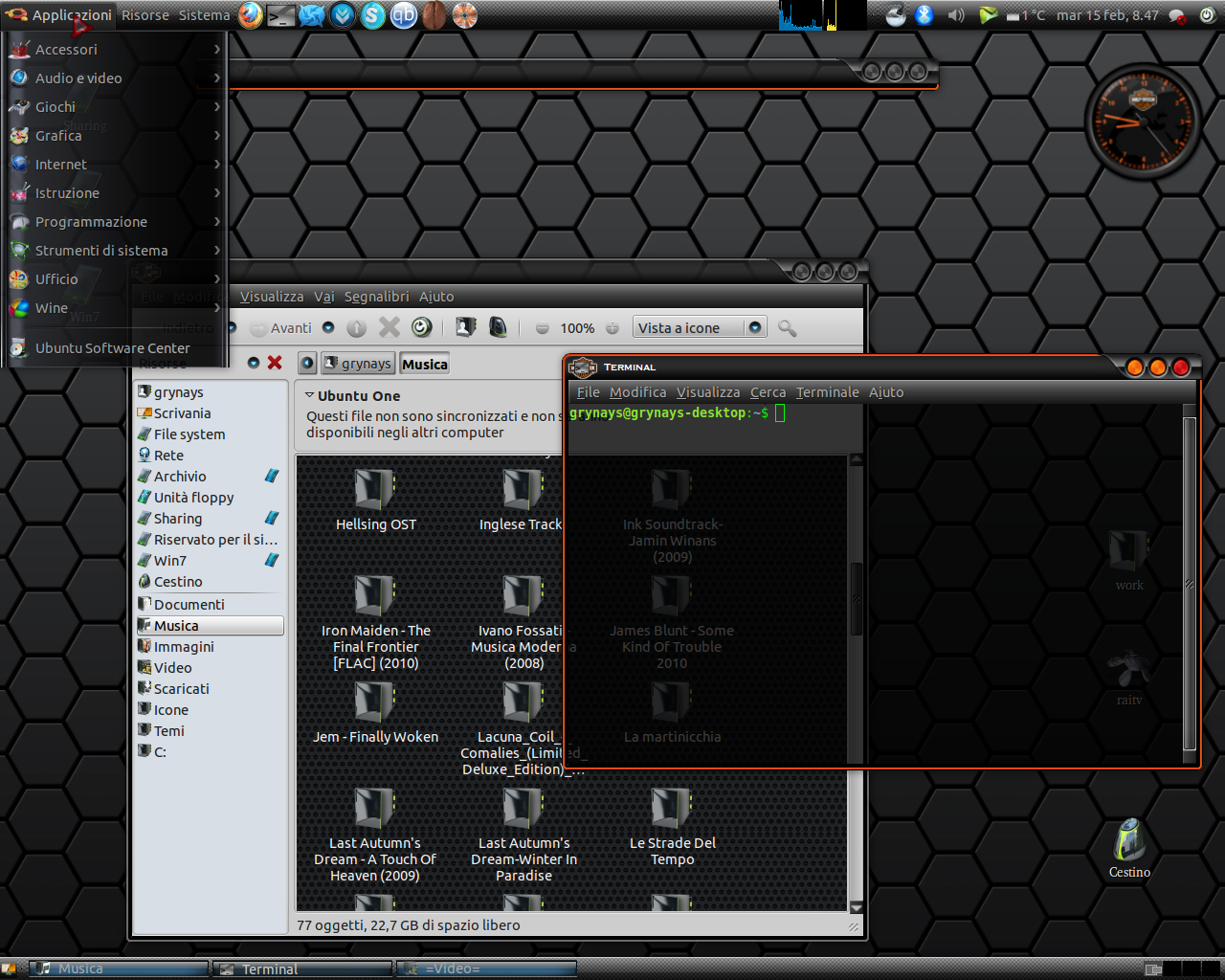1225x980 pixels.
Task: Open Ubuntu Software Center from the menu
Action: click(112, 348)
